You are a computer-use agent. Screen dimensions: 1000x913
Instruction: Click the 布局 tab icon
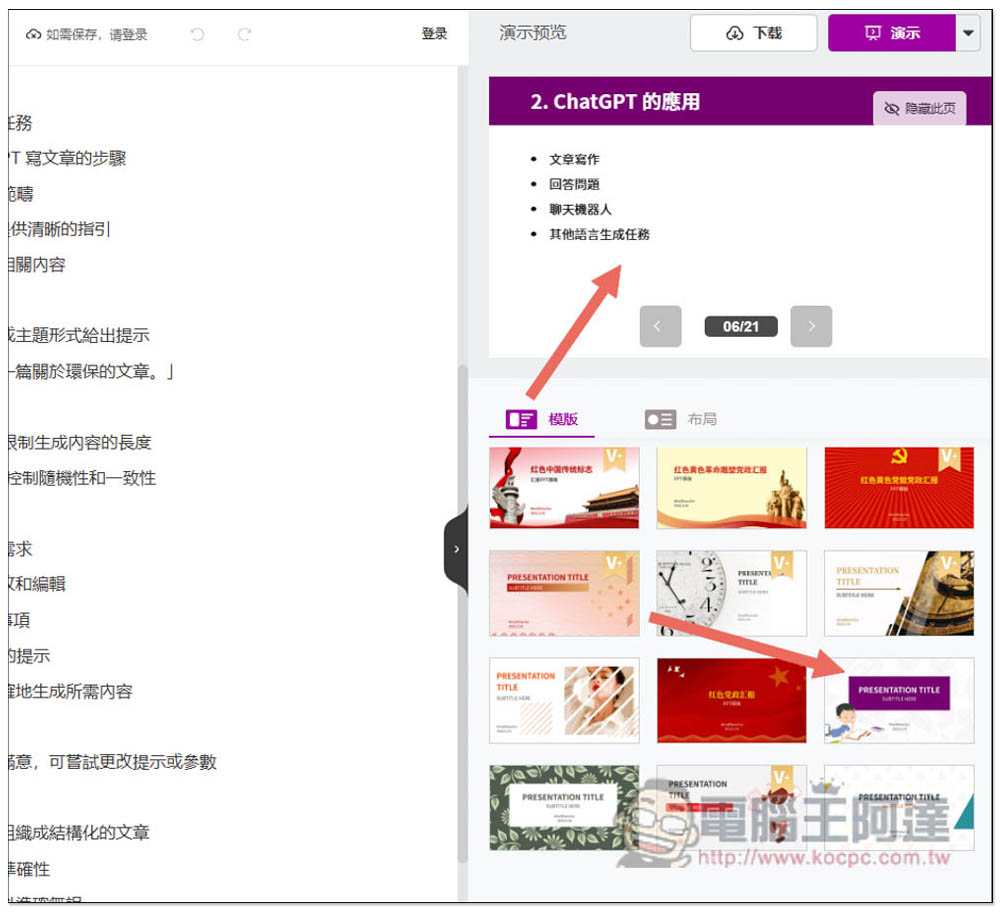[x=660, y=420]
